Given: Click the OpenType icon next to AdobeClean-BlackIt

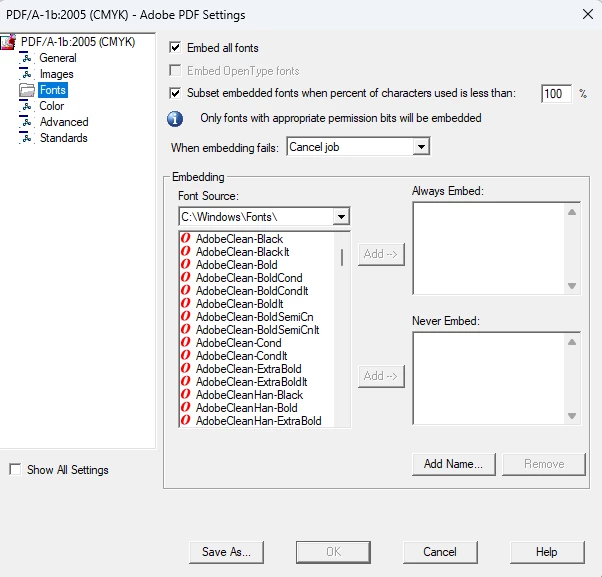Looking at the screenshot, I should [185, 251].
